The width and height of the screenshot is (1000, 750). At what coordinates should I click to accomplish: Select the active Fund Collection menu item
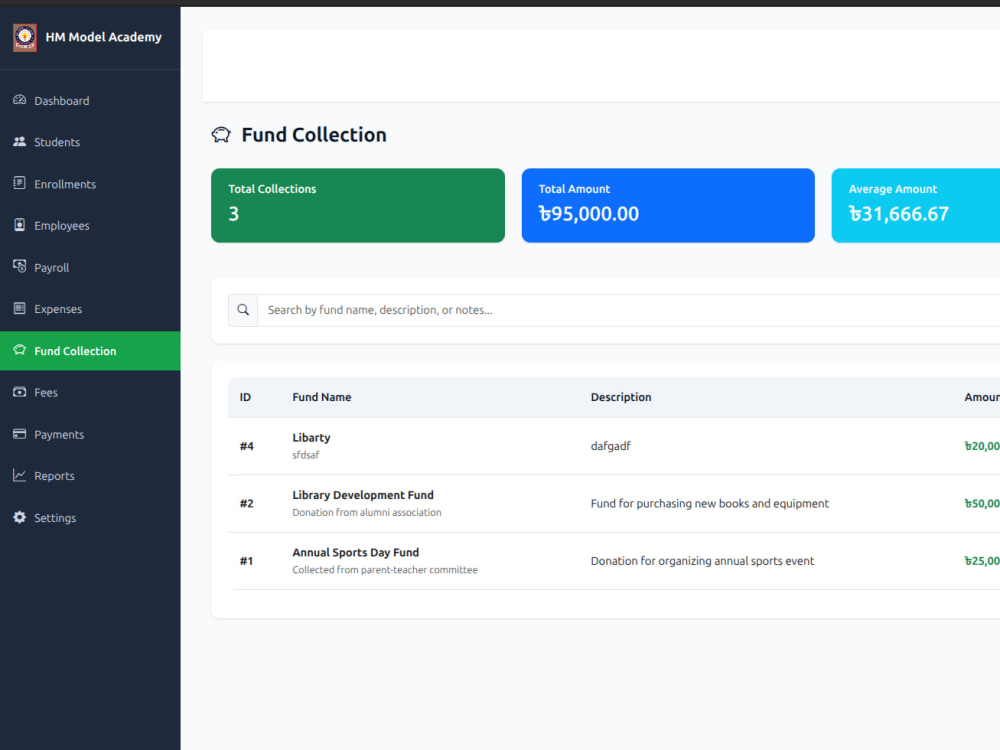click(x=90, y=351)
